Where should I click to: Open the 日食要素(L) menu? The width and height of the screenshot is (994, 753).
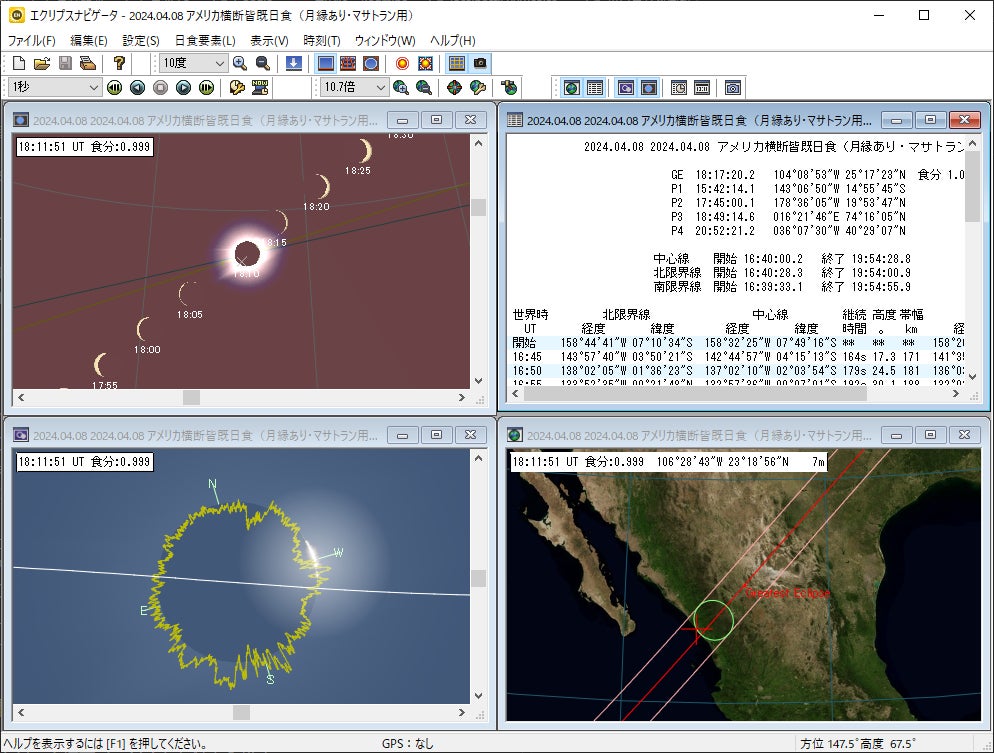pos(204,40)
